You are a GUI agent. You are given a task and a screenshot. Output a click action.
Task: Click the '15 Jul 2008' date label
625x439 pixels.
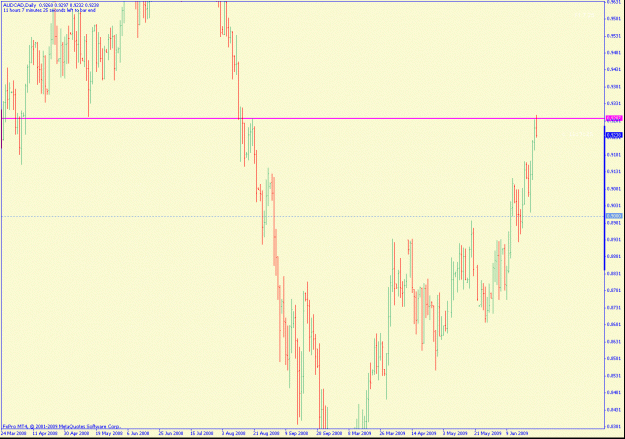(x=202, y=433)
